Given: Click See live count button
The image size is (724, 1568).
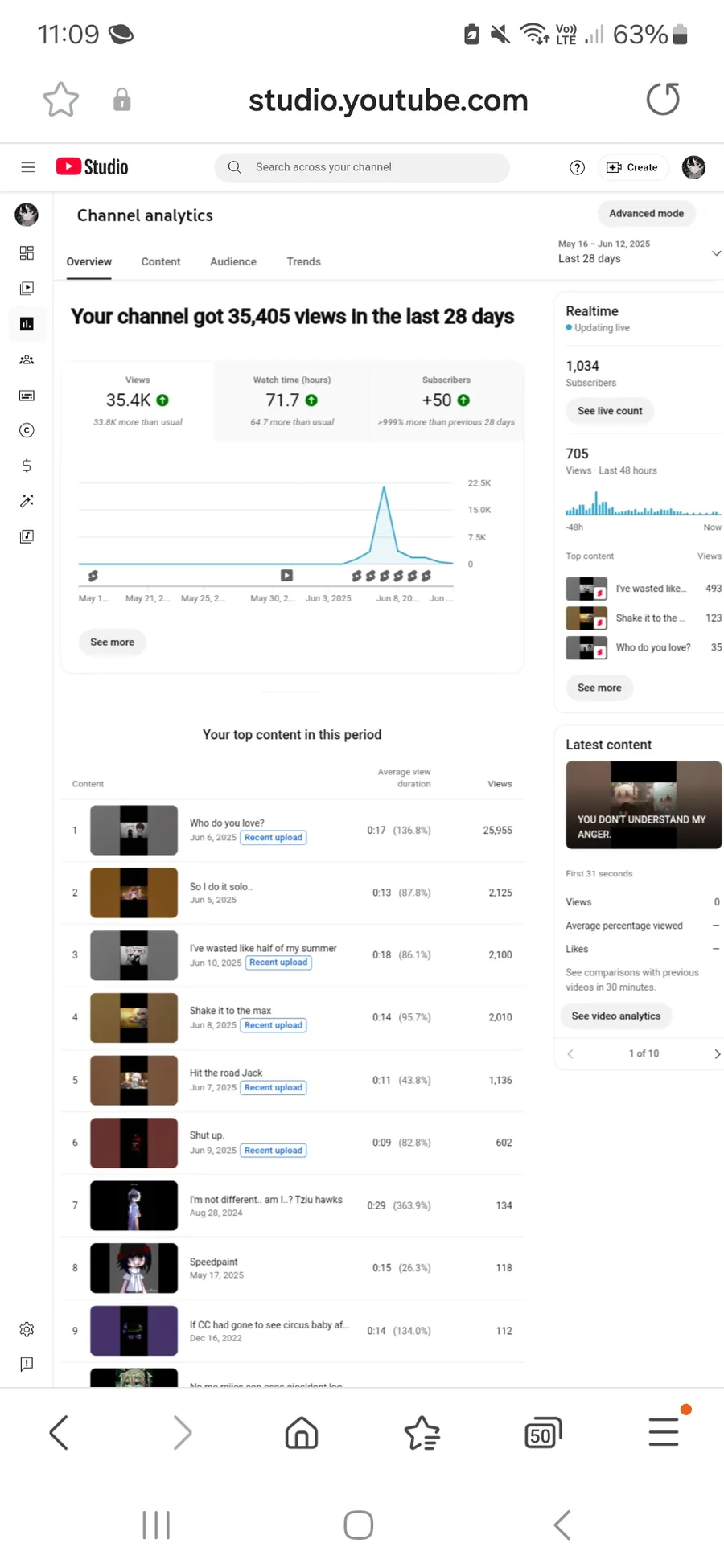Looking at the screenshot, I should pyautogui.click(x=610, y=411).
